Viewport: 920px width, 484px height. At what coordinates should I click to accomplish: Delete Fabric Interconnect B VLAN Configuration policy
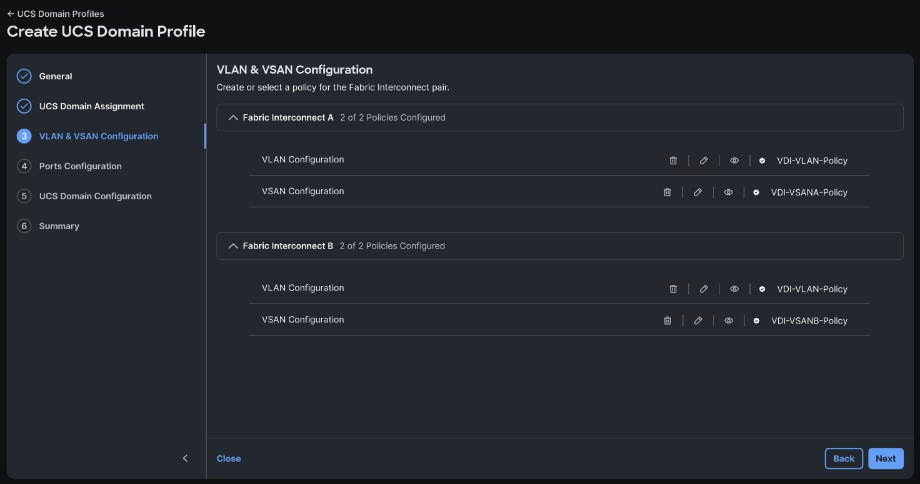coord(673,289)
